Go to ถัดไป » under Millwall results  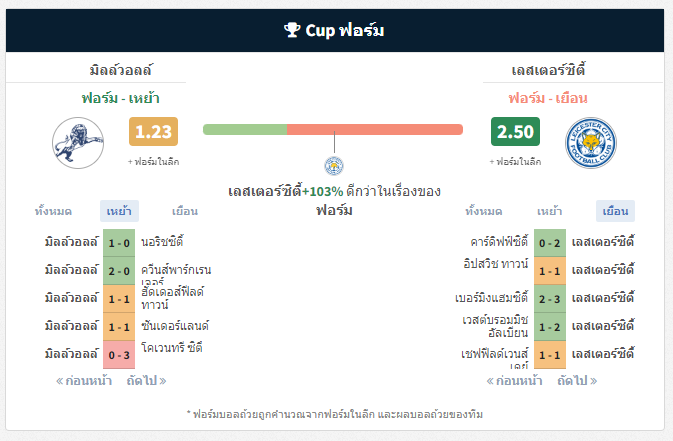146,380
